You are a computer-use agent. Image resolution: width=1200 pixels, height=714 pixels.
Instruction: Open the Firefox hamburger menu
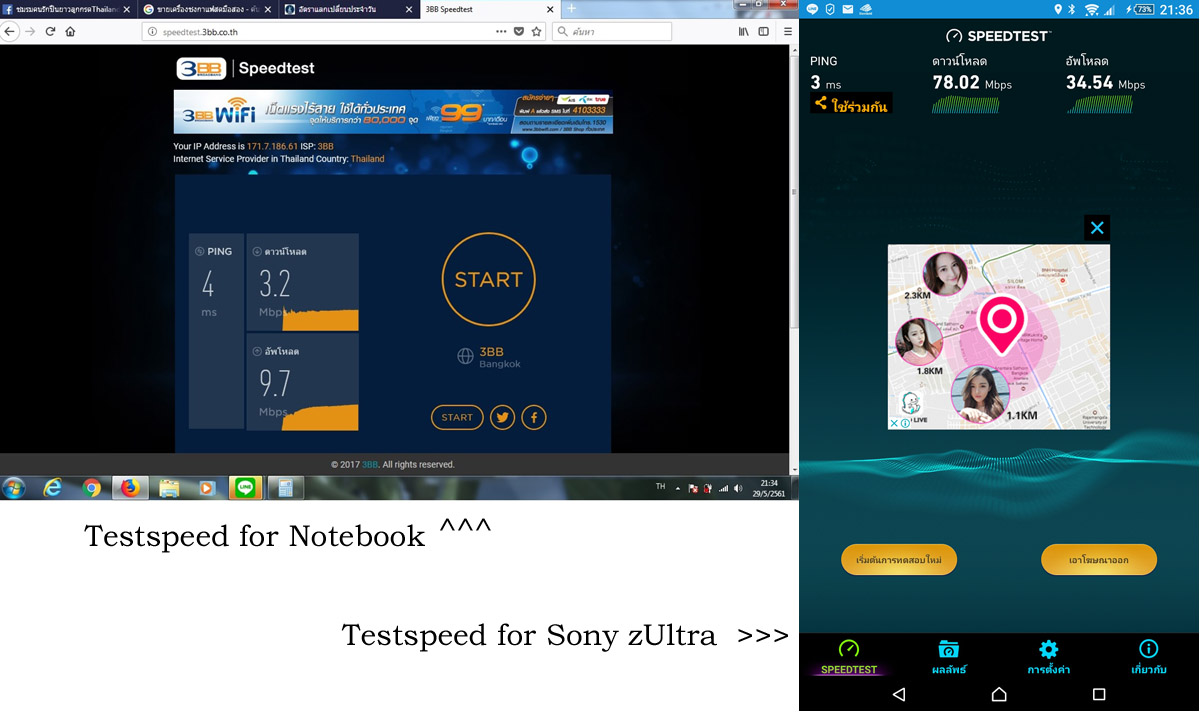(x=788, y=31)
